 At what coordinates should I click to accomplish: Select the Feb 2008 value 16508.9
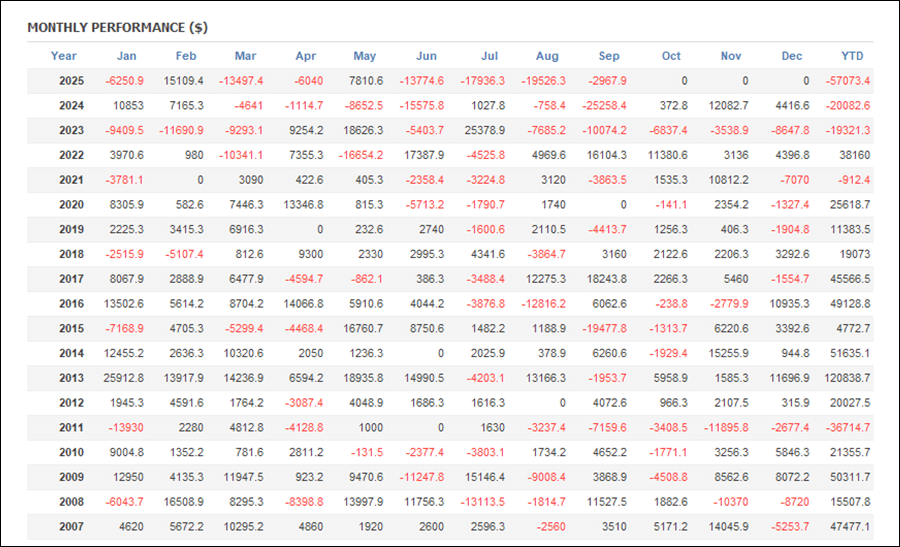pos(183,501)
